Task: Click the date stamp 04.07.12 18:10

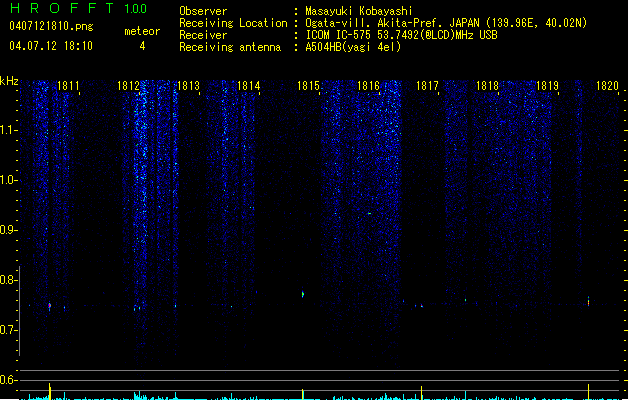Action: click(51, 46)
